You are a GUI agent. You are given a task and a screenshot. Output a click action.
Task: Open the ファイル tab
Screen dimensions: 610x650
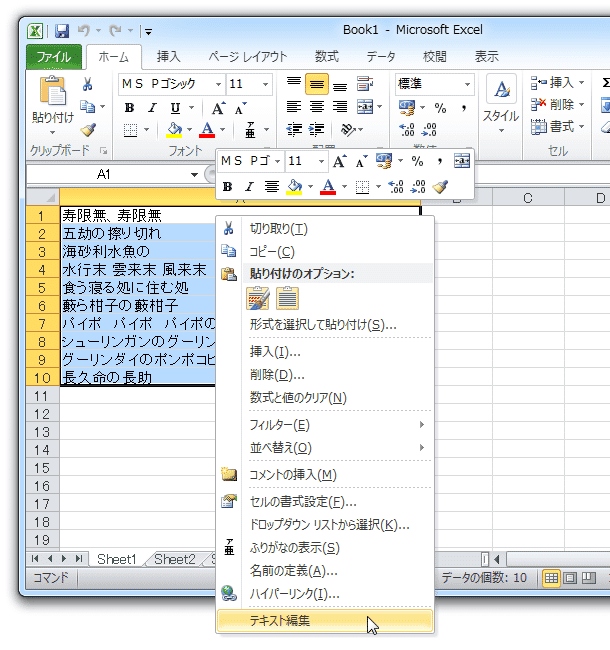[54, 57]
